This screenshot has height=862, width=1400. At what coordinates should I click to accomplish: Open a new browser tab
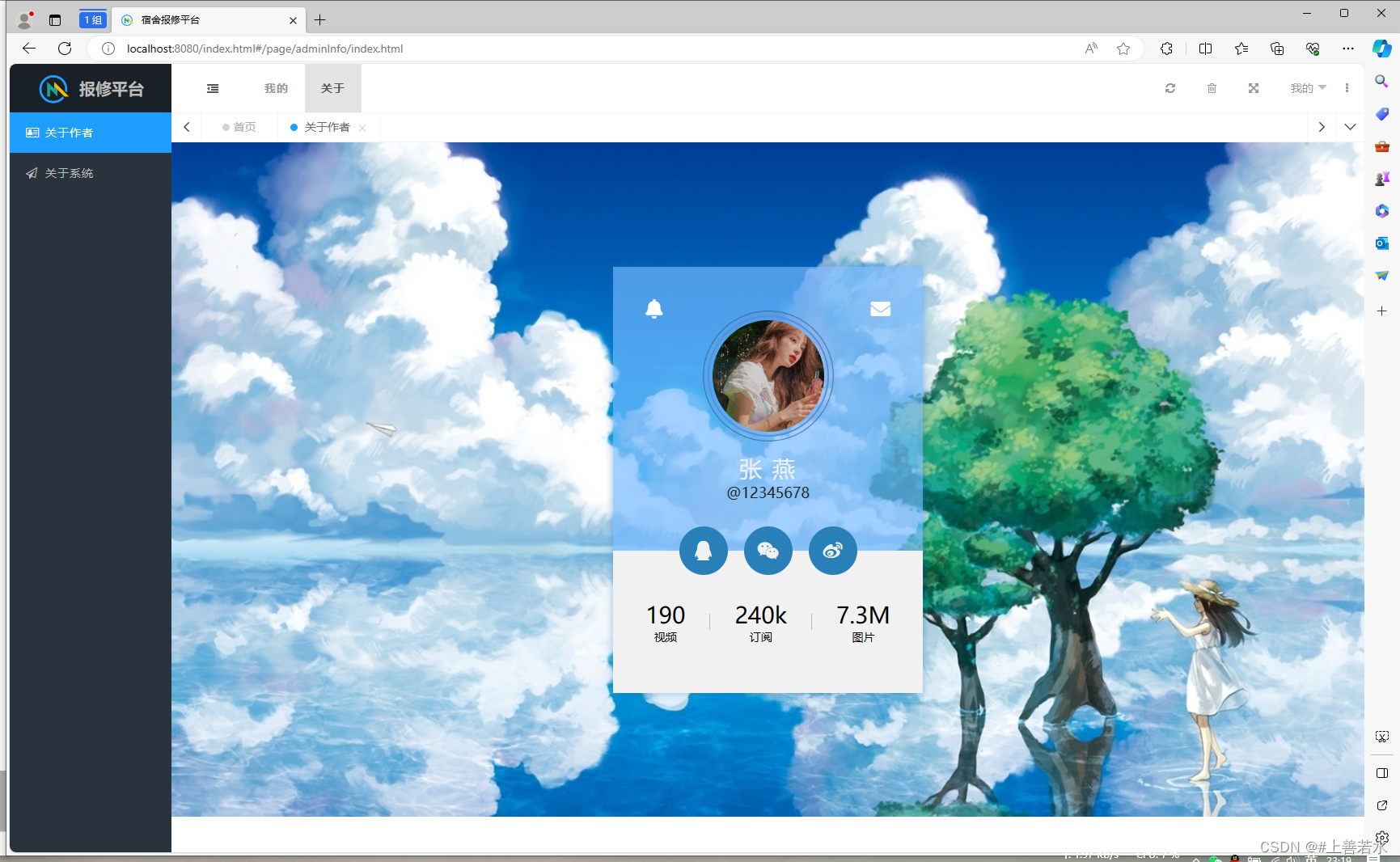click(x=320, y=20)
